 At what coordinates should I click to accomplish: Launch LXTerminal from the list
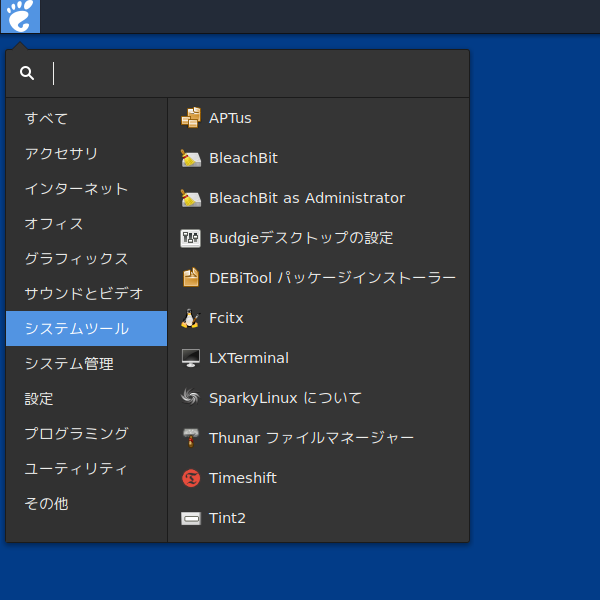249,358
